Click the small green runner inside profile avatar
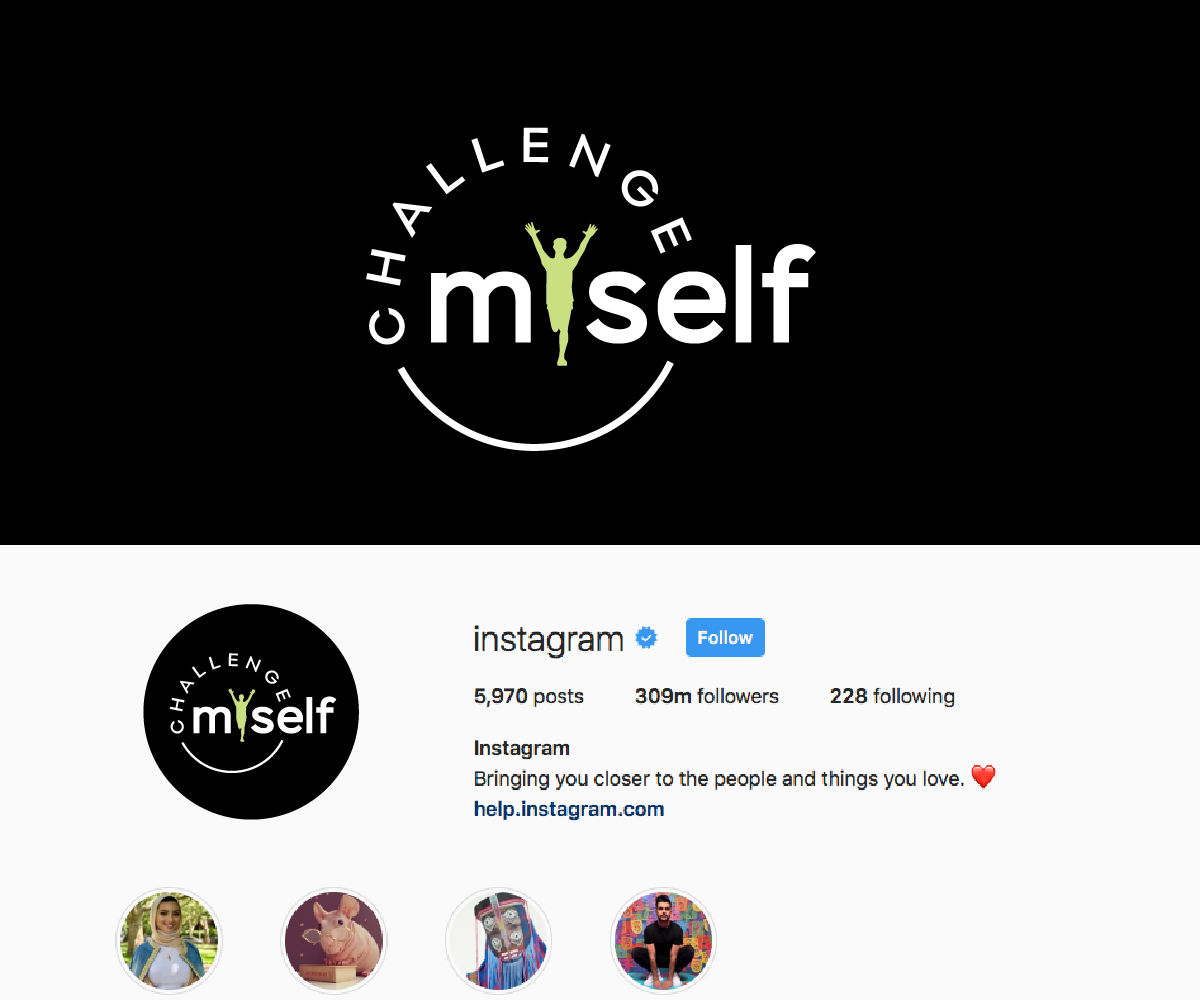Image resolution: width=1200 pixels, height=1000 pixels. point(240,714)
